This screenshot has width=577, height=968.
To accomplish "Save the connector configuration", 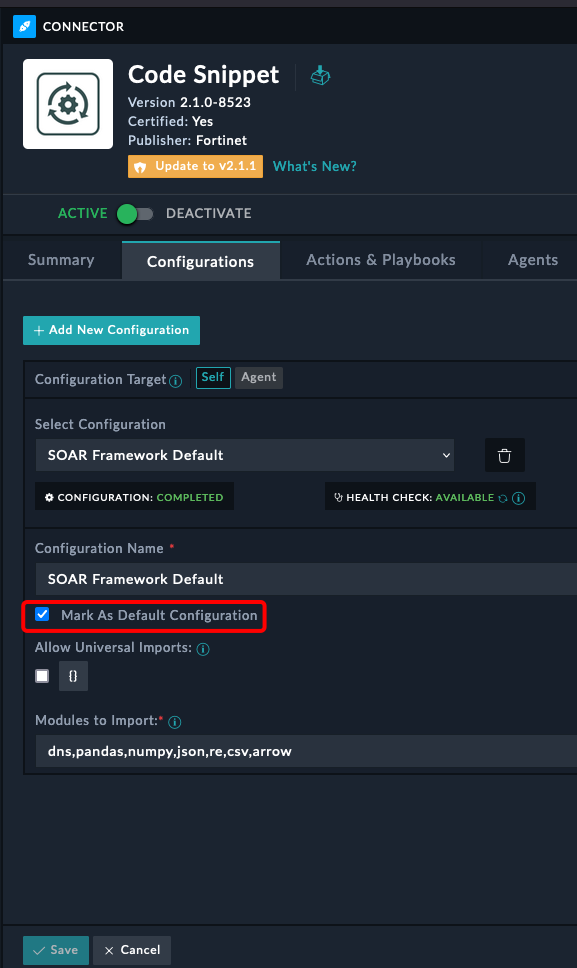I will click(x=56, y=950).
